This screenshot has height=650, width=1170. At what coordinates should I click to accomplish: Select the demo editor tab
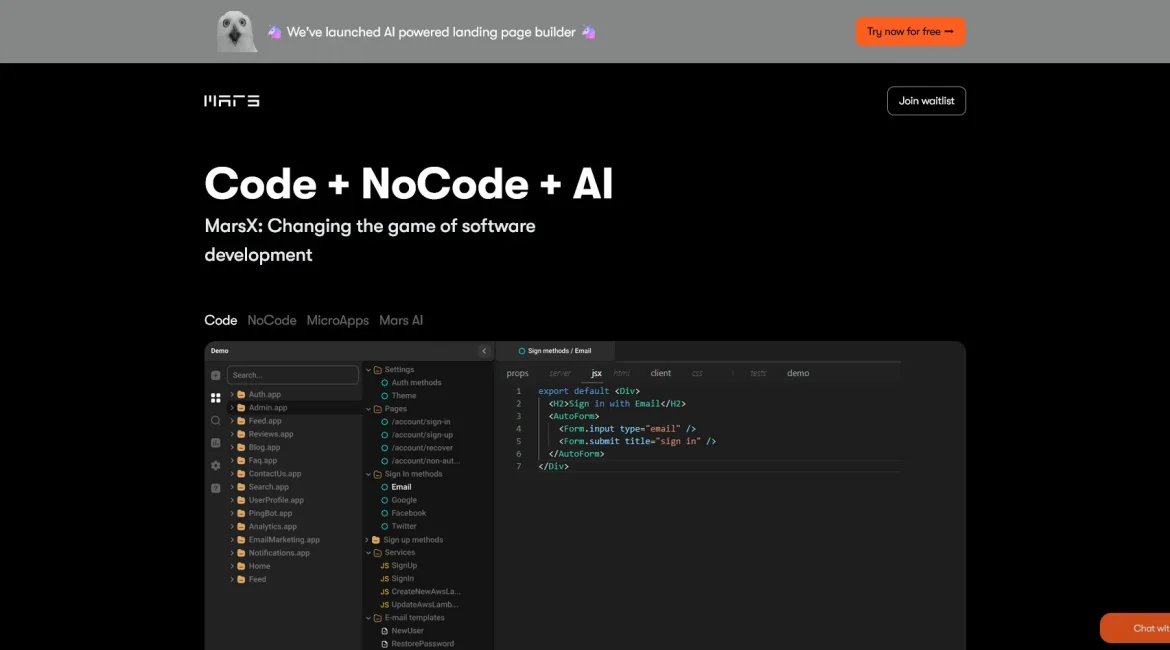798,373
